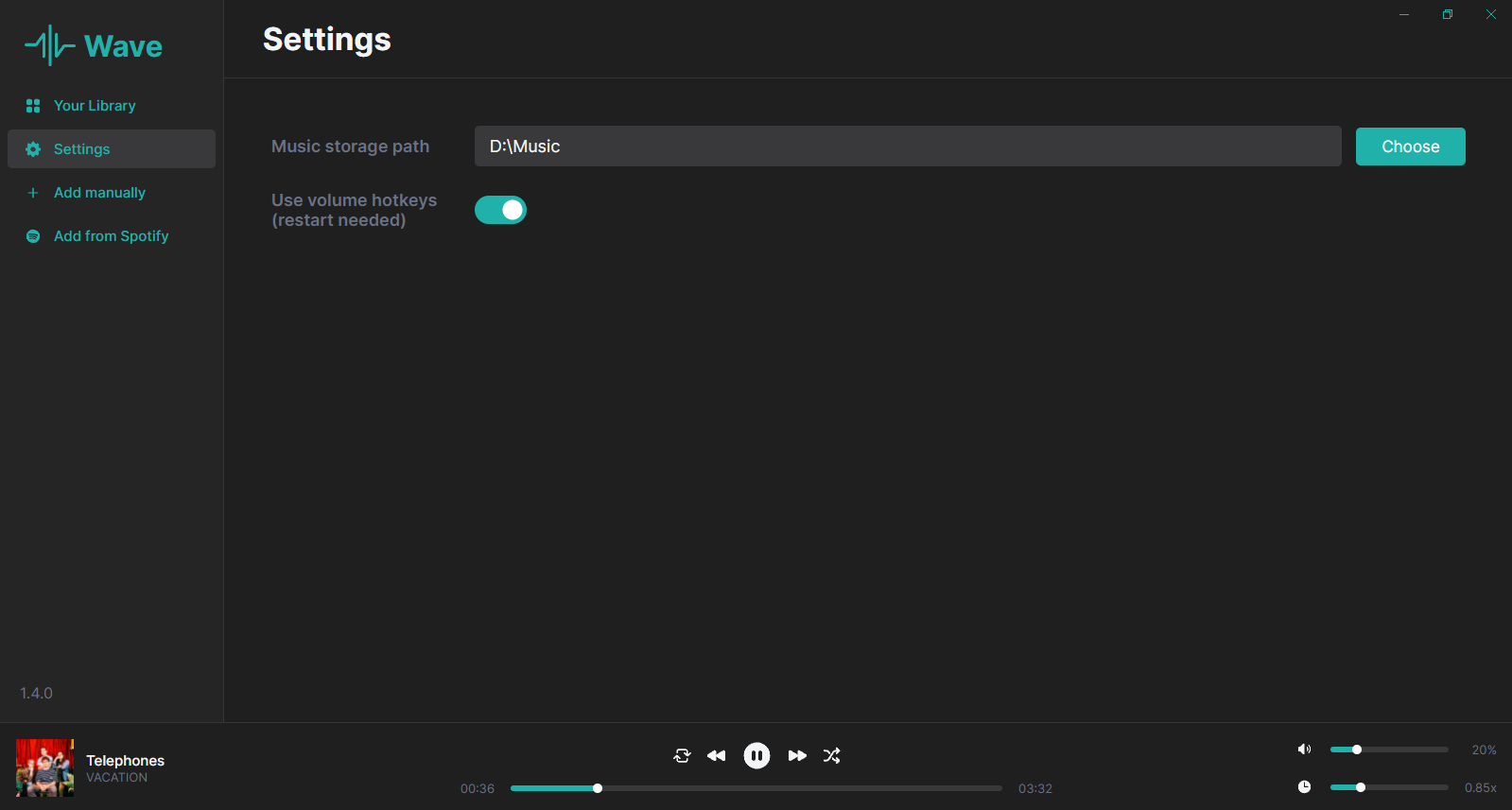Click the Wave waveform logo icon

(50, 45)
